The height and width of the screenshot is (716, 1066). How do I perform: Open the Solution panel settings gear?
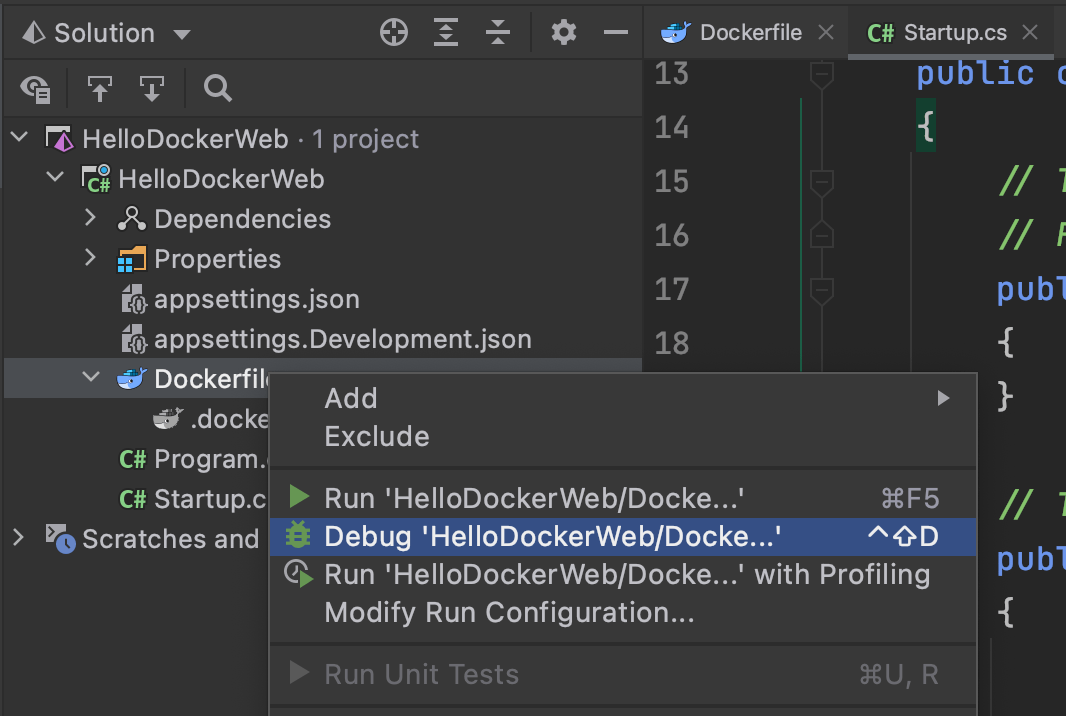[x=564, y=33]
